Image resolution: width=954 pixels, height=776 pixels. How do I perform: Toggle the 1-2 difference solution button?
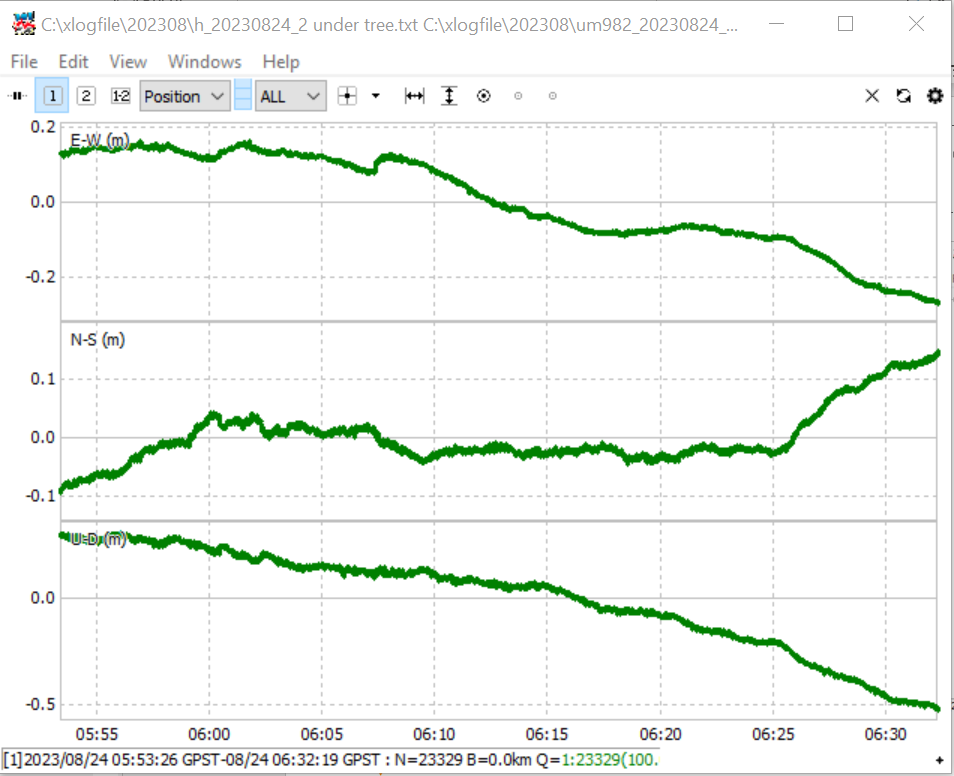click(x=120, y=96)
